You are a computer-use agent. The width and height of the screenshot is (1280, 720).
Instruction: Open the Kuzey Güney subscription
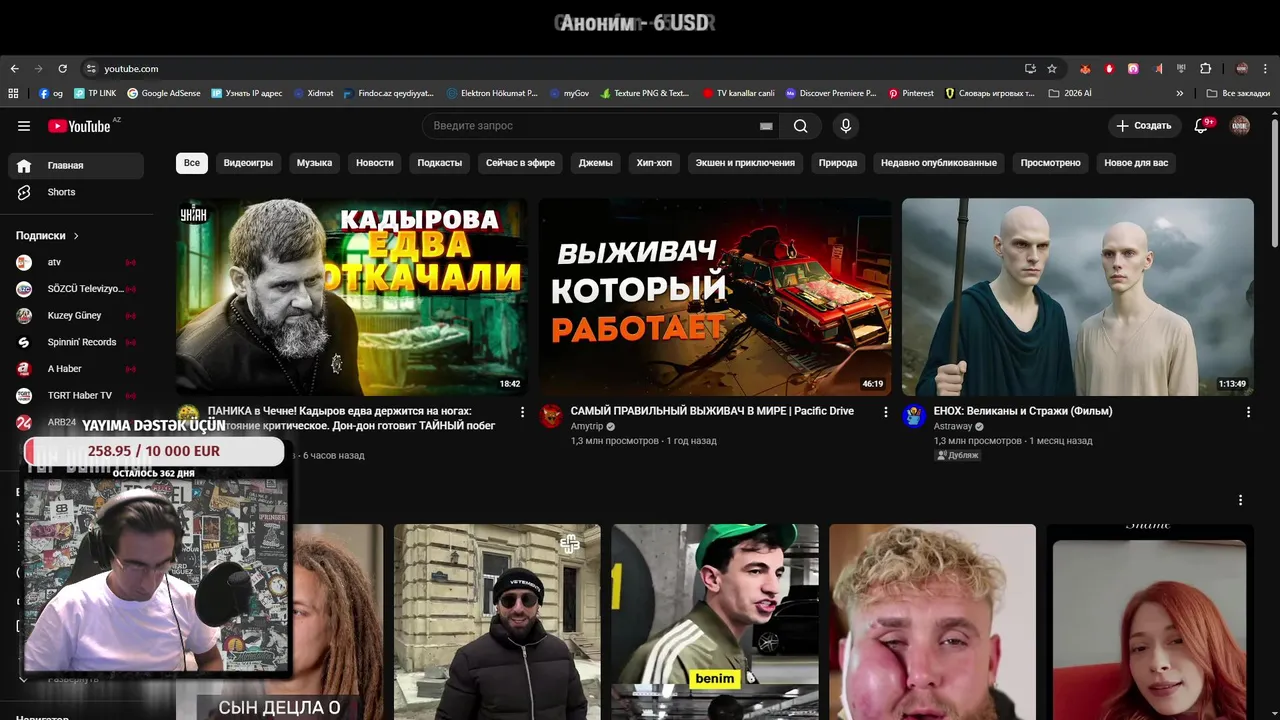[76, 316]
